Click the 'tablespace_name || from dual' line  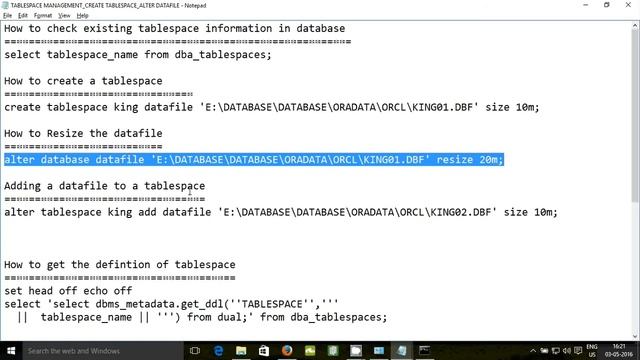tap(202, 317)
